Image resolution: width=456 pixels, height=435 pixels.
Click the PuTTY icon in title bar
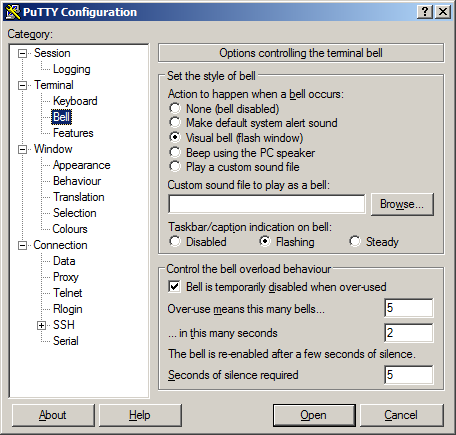tap(13, 12)
